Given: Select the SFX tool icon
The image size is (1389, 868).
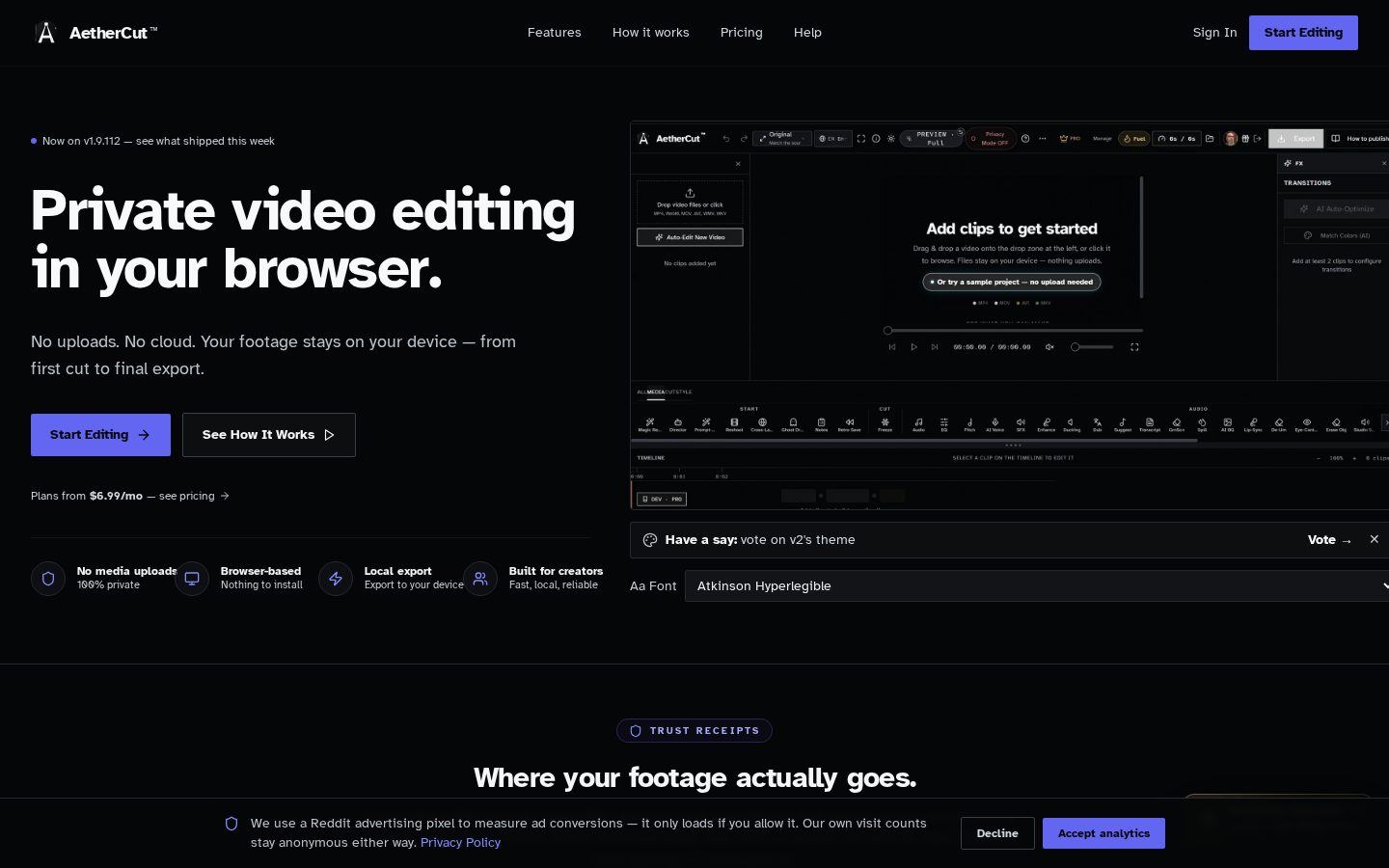Looking at the screenshot, I should click(1021, 422).
